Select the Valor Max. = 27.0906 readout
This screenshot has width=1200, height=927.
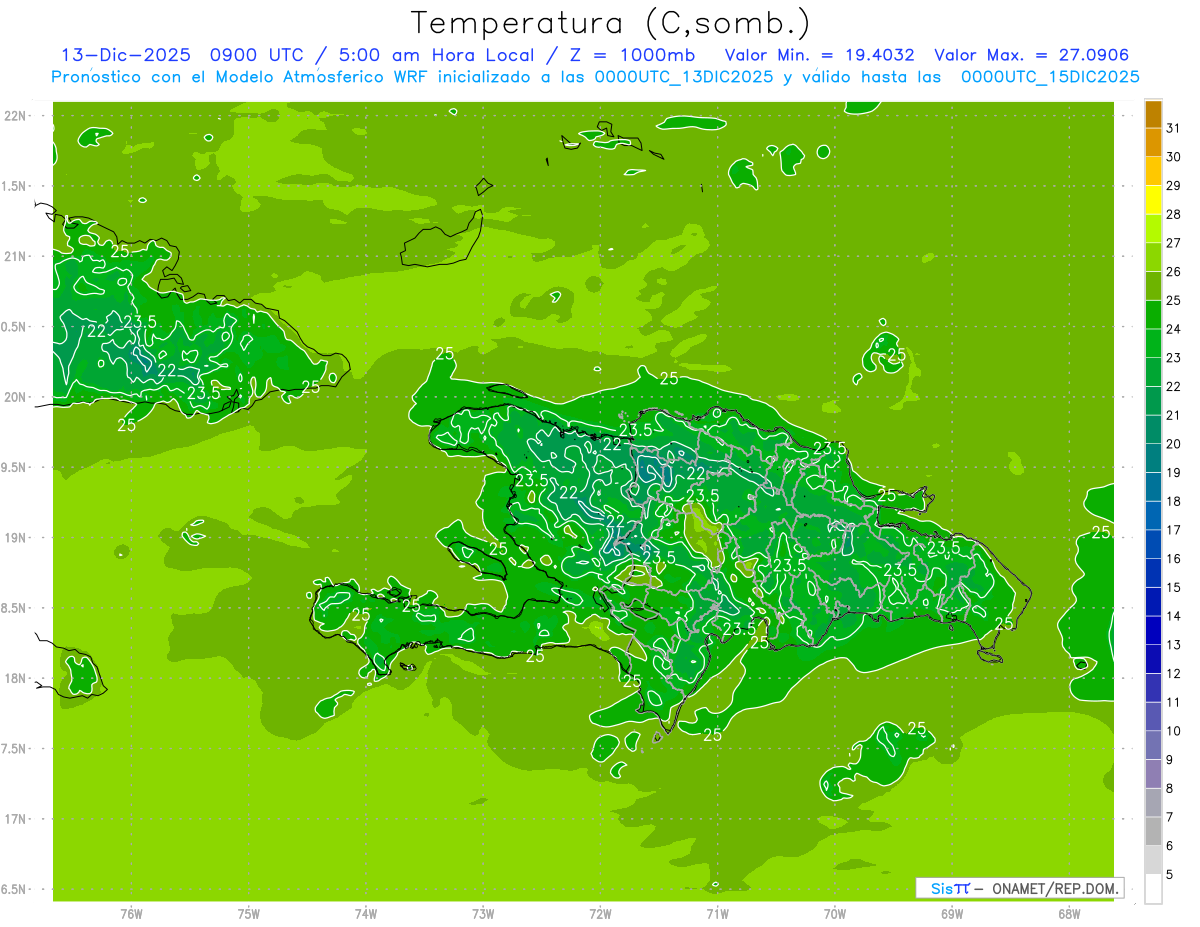1031,55
